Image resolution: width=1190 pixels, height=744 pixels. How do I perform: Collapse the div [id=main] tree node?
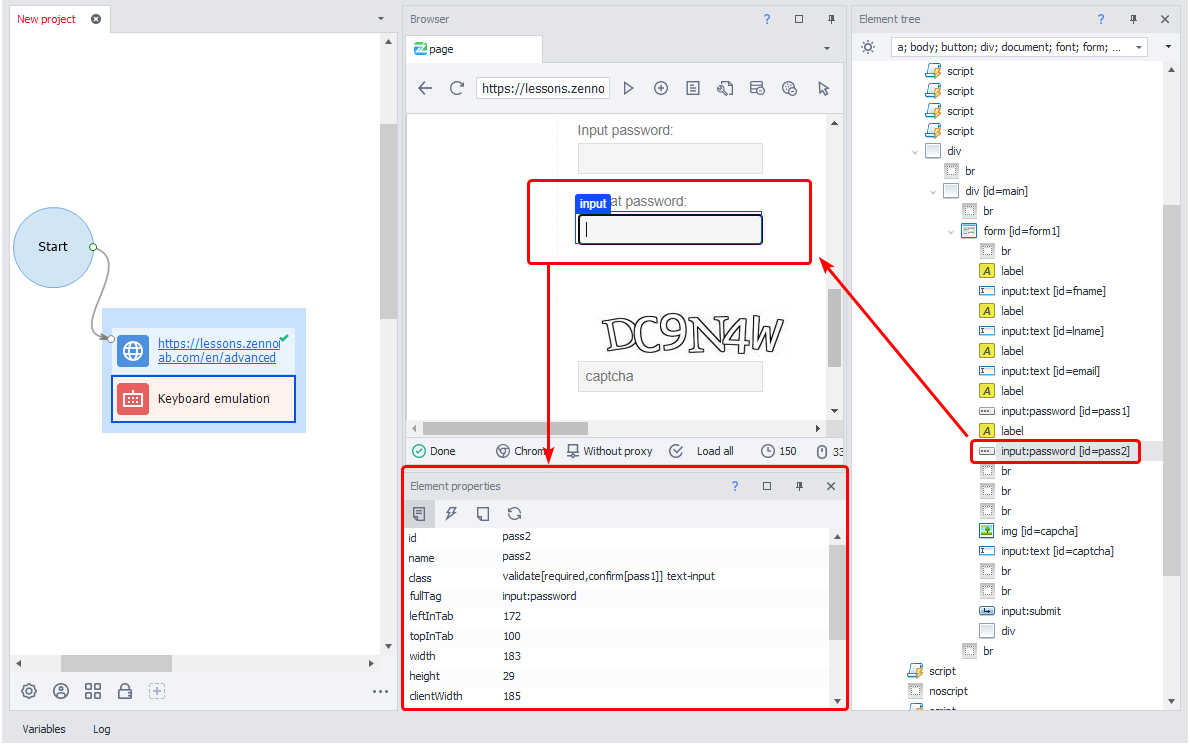coord(933,191)
